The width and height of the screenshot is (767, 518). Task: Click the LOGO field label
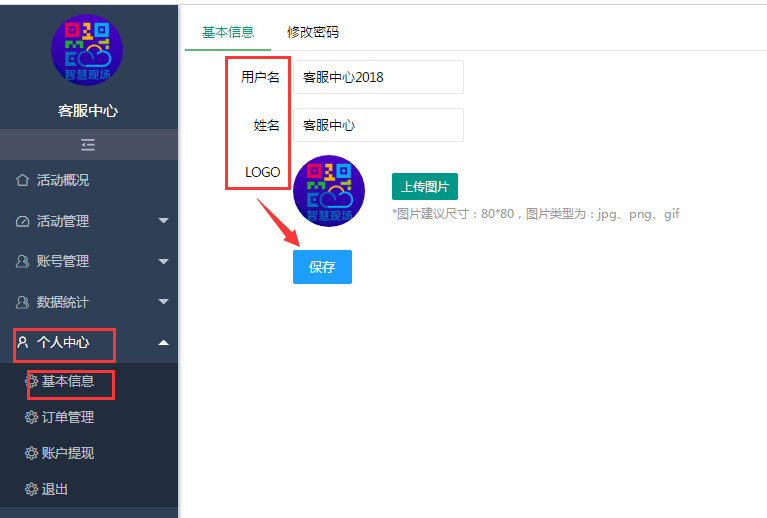(263, 172)
